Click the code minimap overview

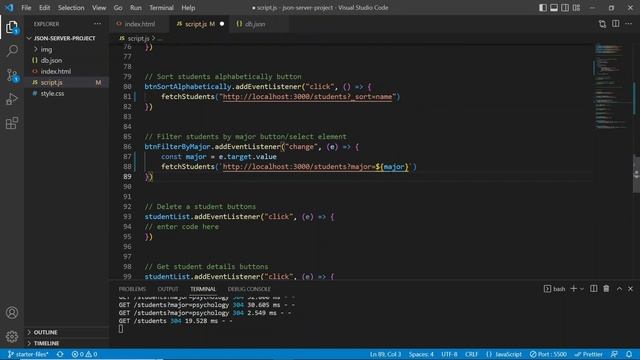click(x=611, y=86)
